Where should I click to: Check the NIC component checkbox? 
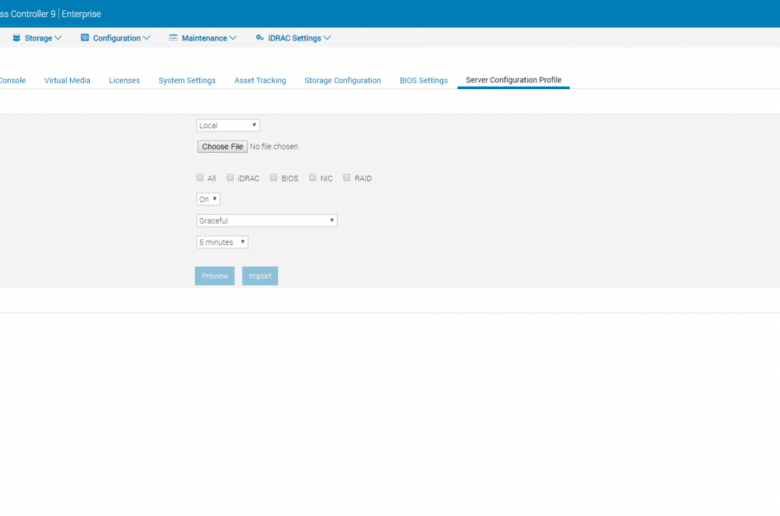click(x=312, y=178)
